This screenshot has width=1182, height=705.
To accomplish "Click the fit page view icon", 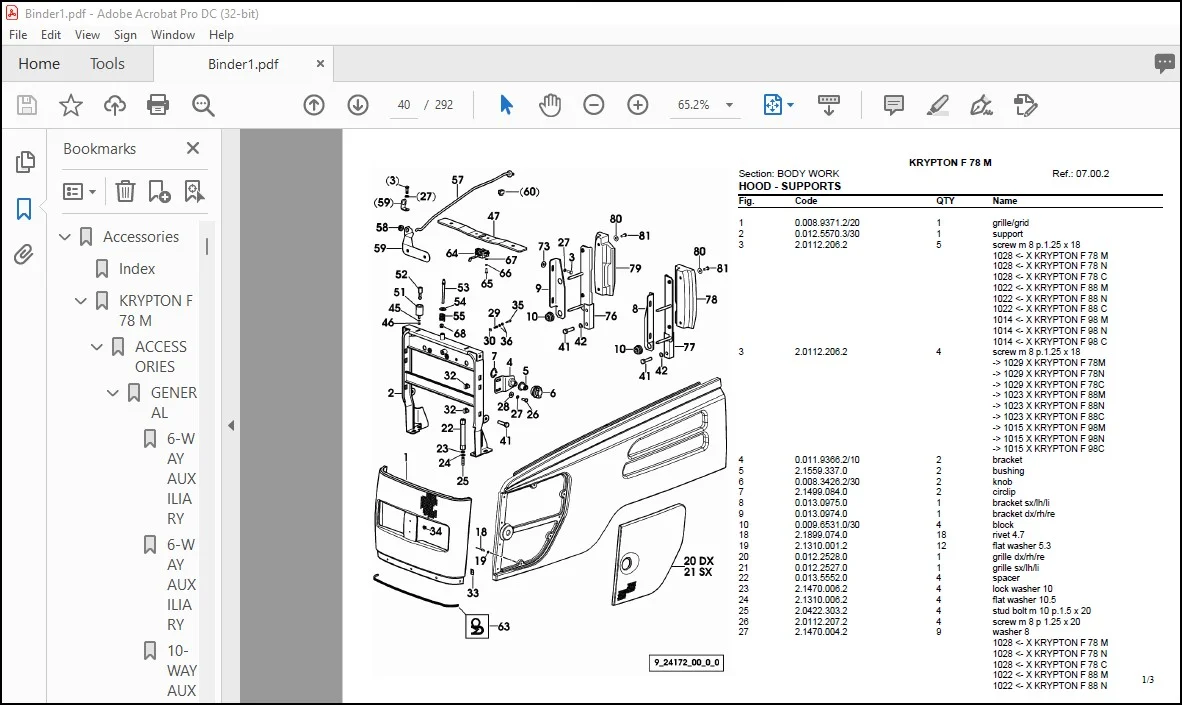I will coord(773,105).
